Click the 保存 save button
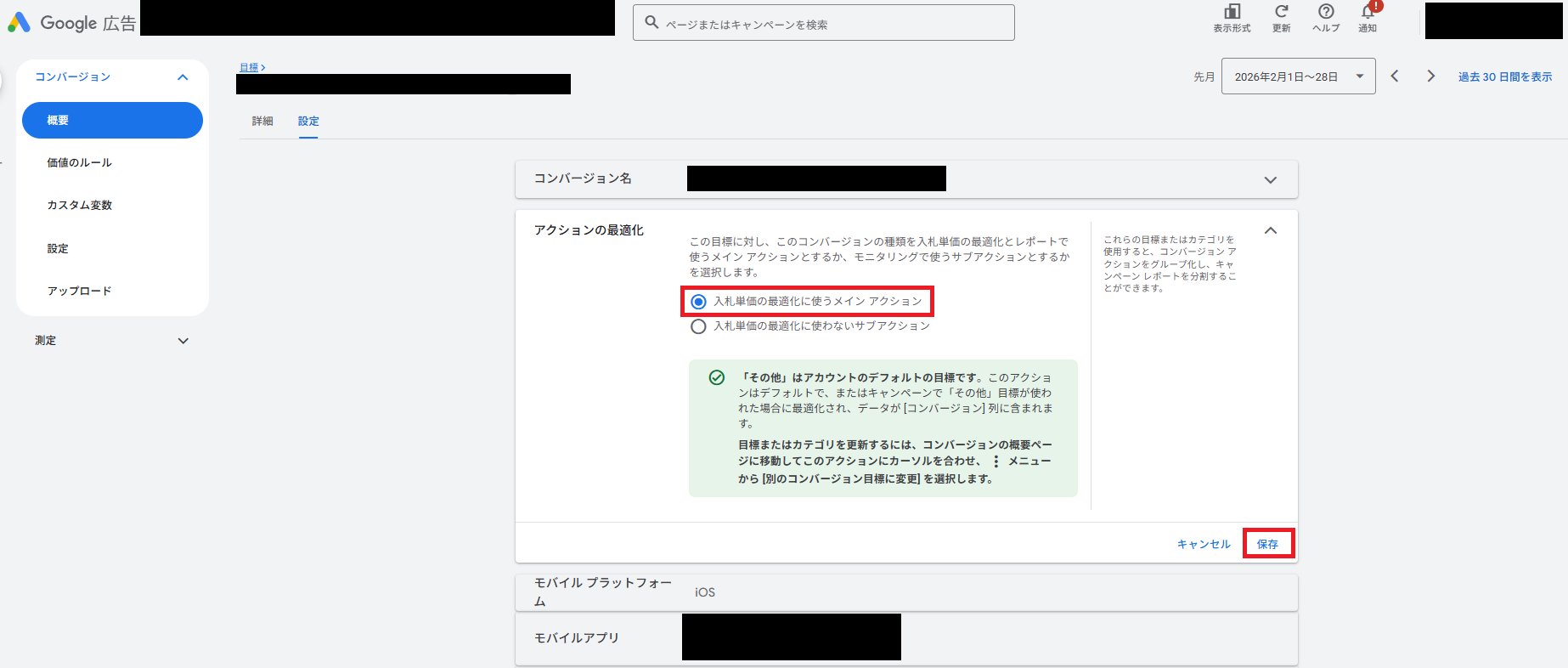1568x668 pixels. tap(1267, 544)
